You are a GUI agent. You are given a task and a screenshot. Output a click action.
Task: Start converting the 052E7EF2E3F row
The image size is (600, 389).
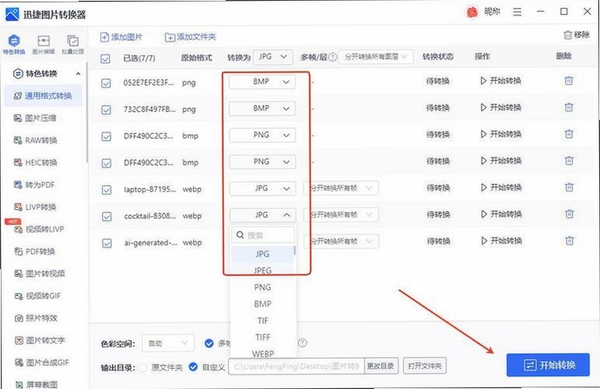coord(501,81)
